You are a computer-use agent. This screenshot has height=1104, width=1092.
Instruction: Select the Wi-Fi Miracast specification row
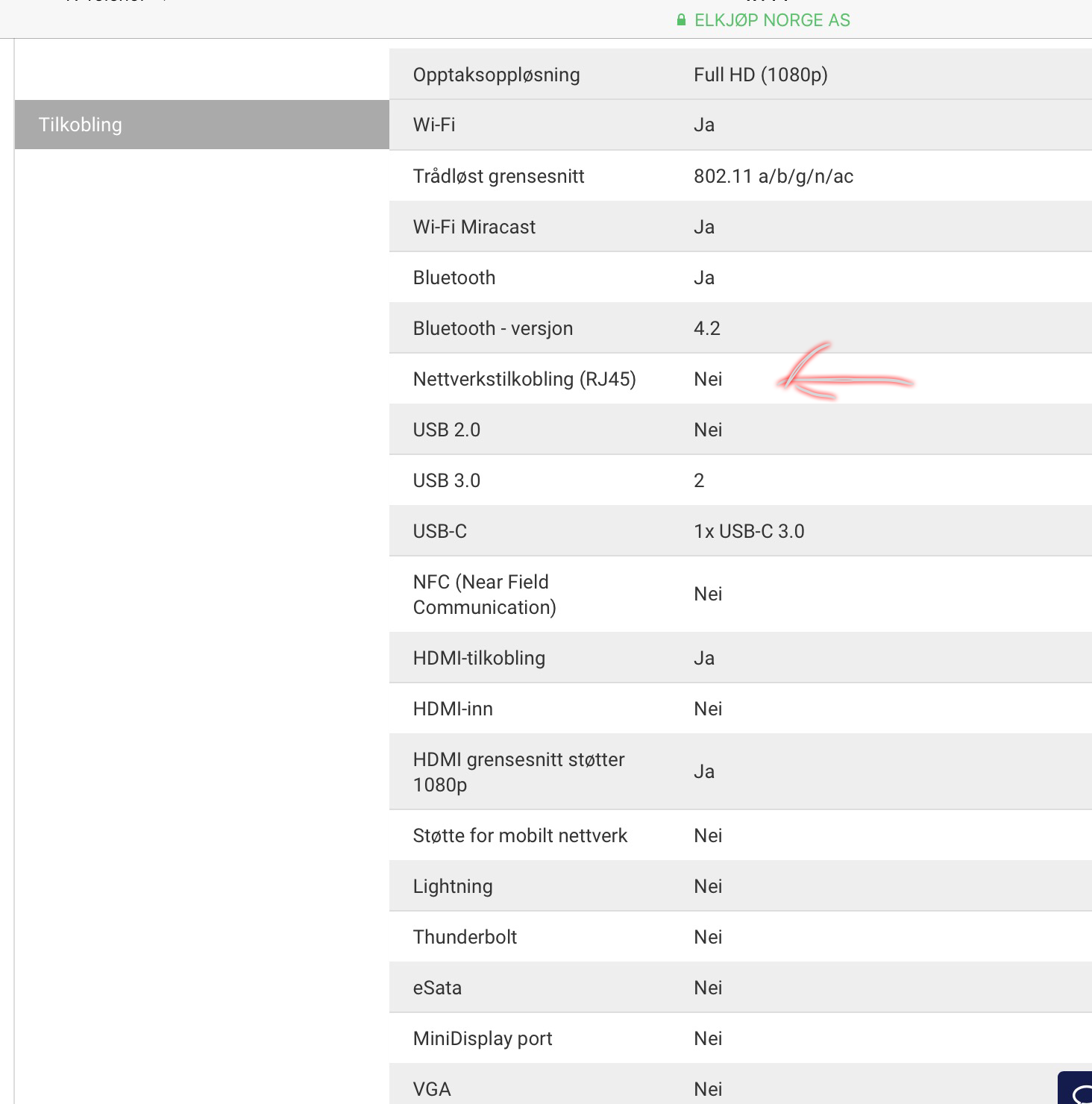[x=741, y=227]
